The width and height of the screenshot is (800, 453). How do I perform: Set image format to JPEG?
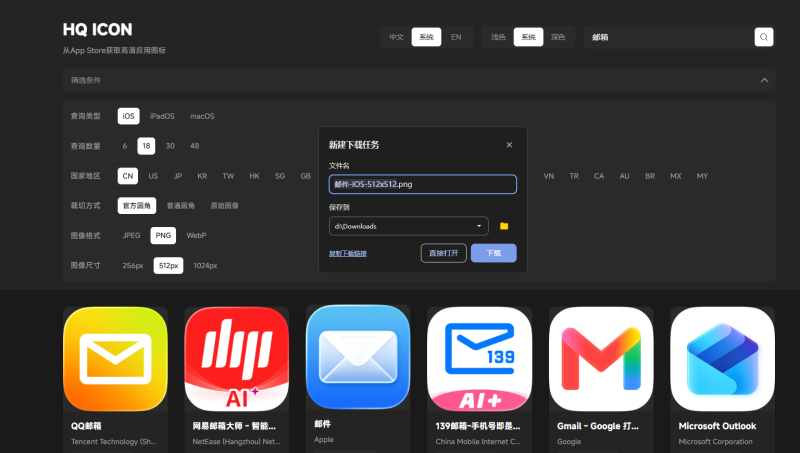[131, 235]
